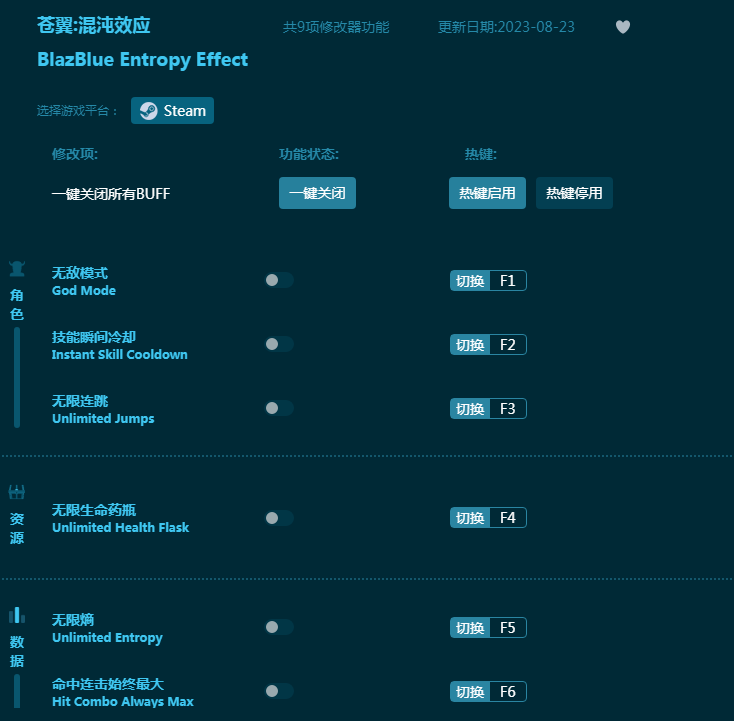Click 切换 button for F3 hotkey
The image size is (734, 721).
470,409
